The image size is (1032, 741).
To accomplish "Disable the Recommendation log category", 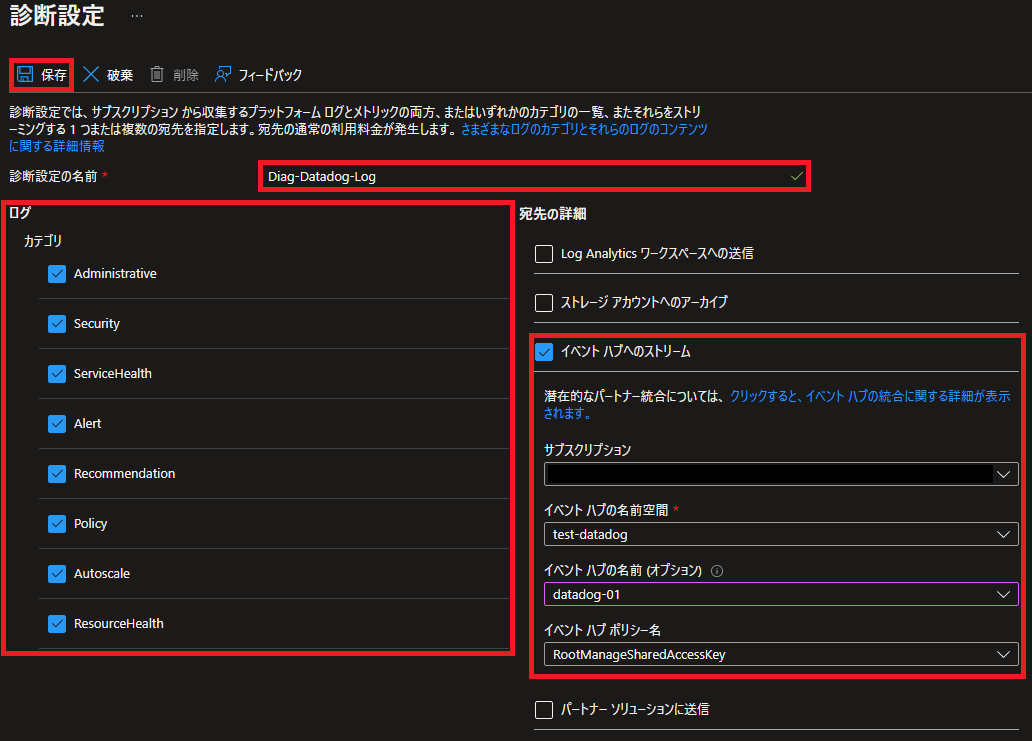I will click(57, 474).
